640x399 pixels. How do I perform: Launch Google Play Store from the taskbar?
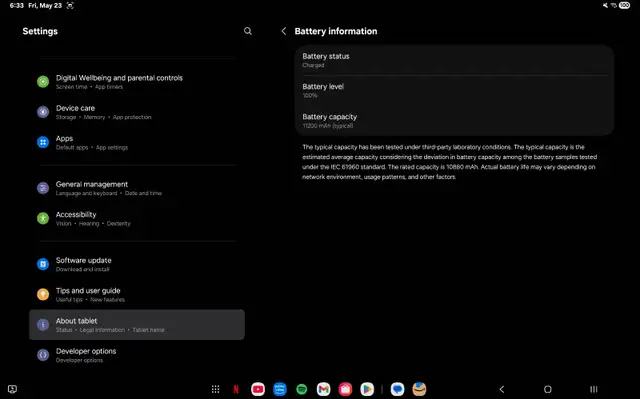(367, 389)
